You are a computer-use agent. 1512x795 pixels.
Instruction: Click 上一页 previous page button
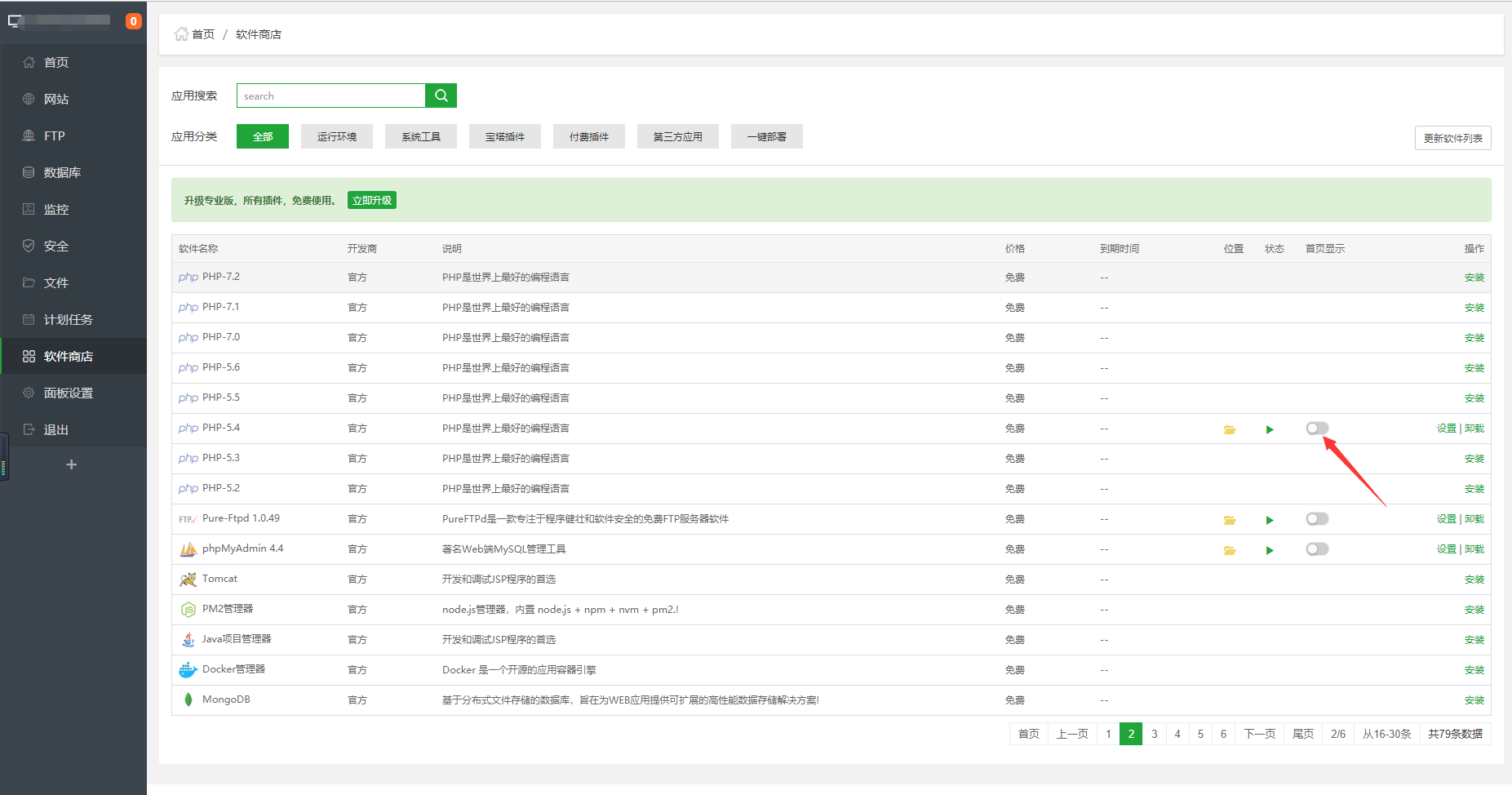click(x=1072, y=734)
